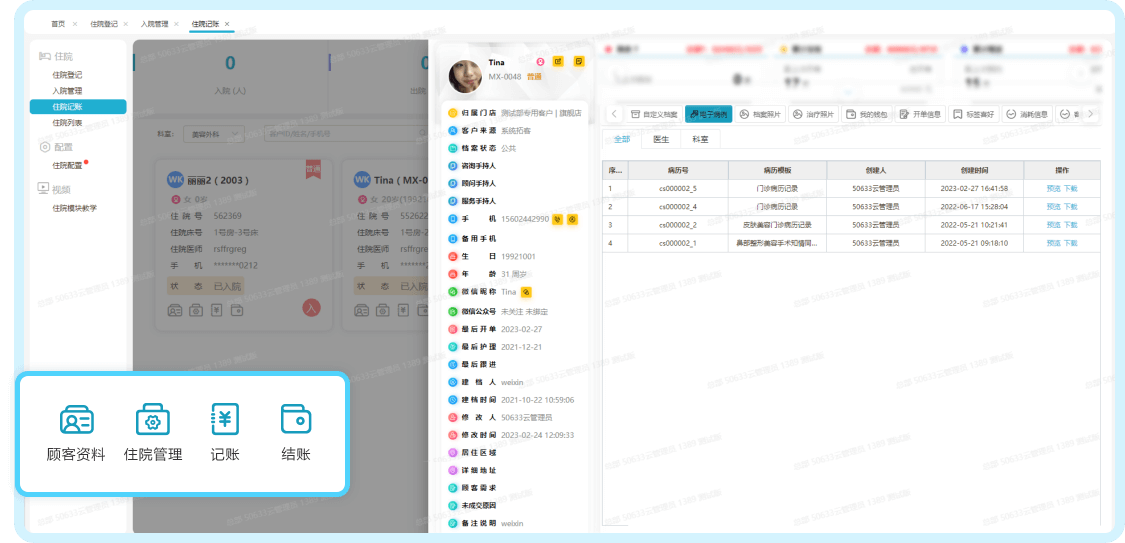Click the 已入院 status on 丽丽2 card
This screenshot has width=1125, height=543.
(227, 286)
